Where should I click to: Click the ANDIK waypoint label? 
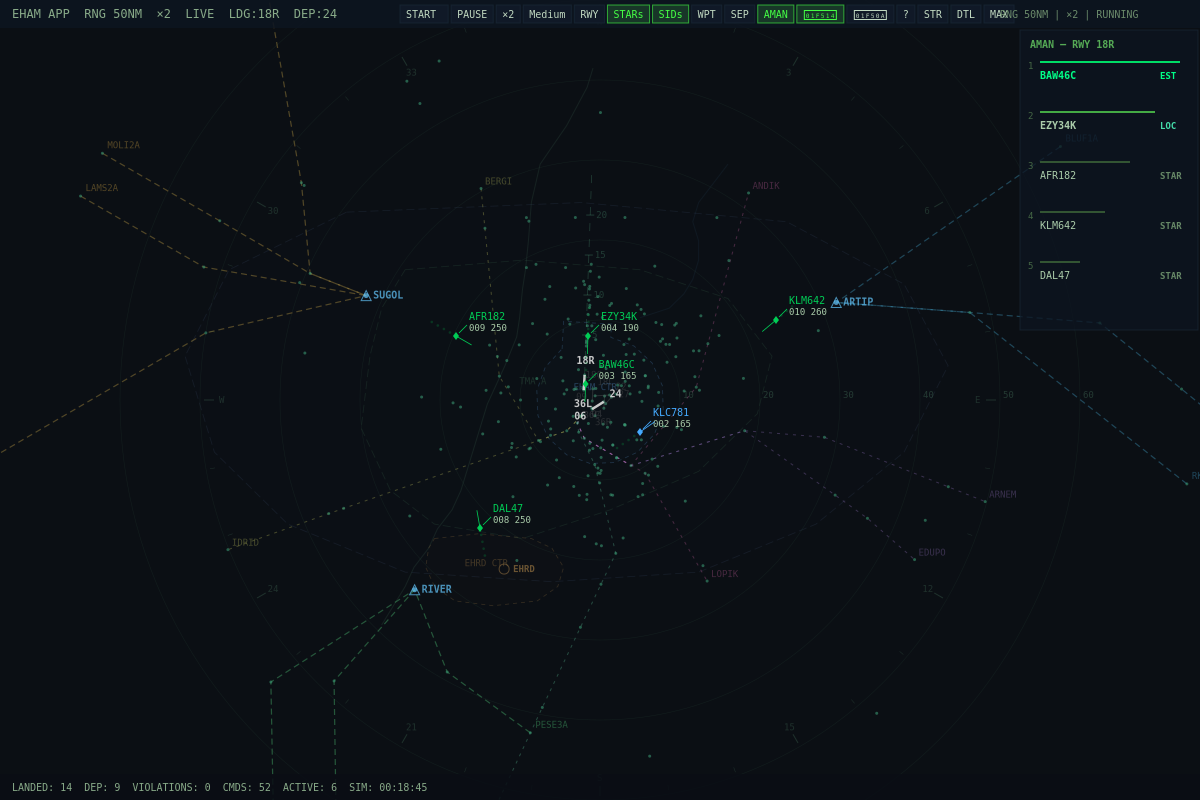tap(766, 186)
